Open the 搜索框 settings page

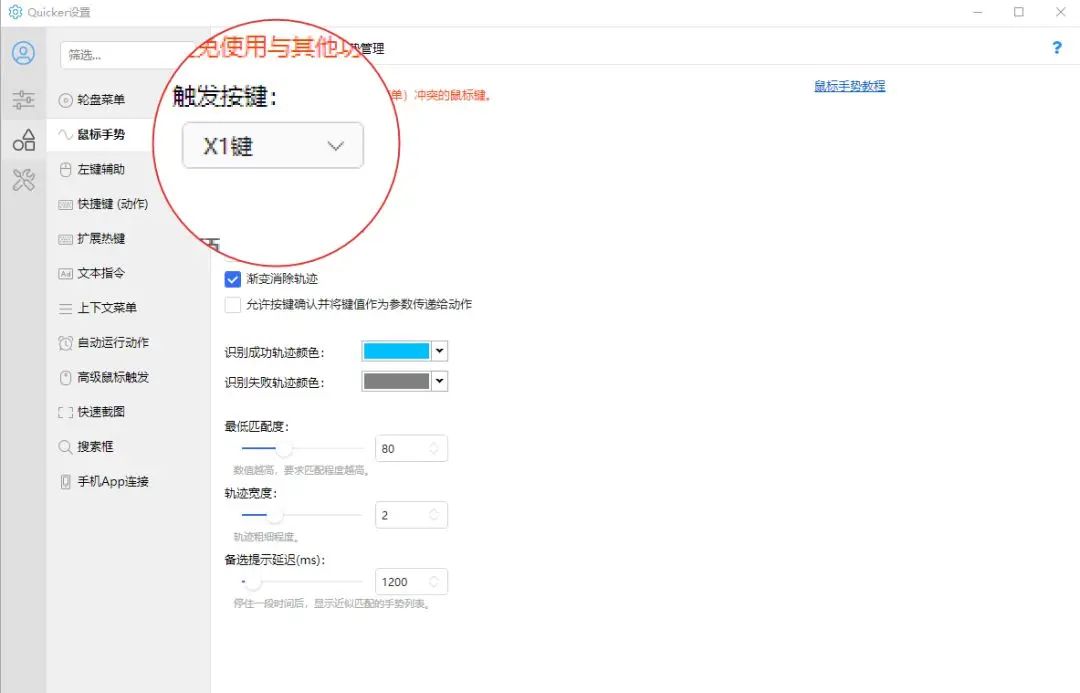click(x=95, y=446)
